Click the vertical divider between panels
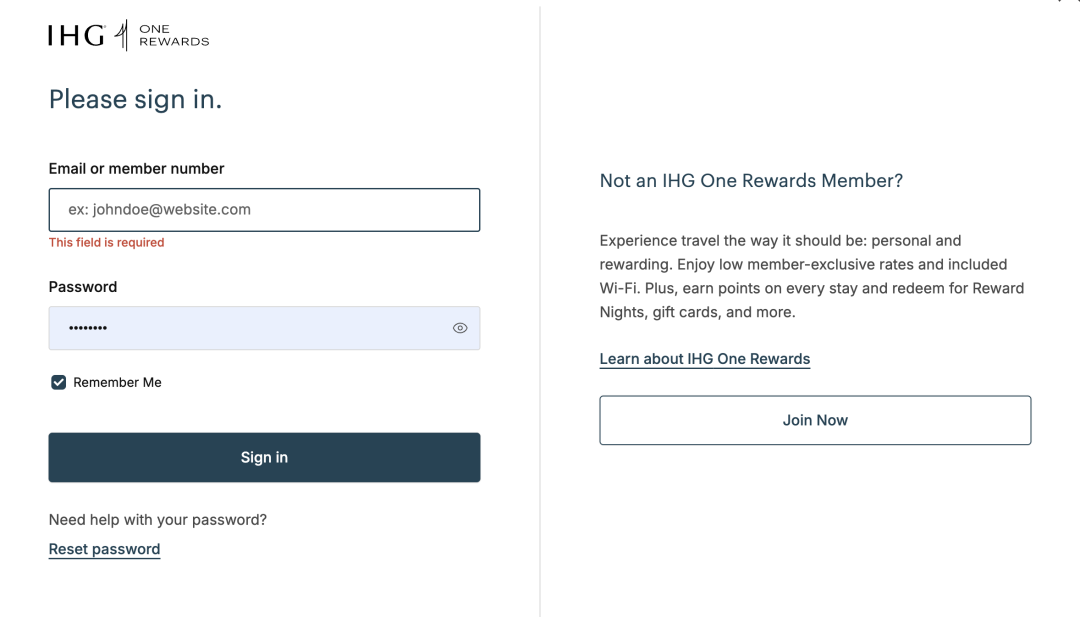This screenshot has height=617, width=1080. [540, 310]
